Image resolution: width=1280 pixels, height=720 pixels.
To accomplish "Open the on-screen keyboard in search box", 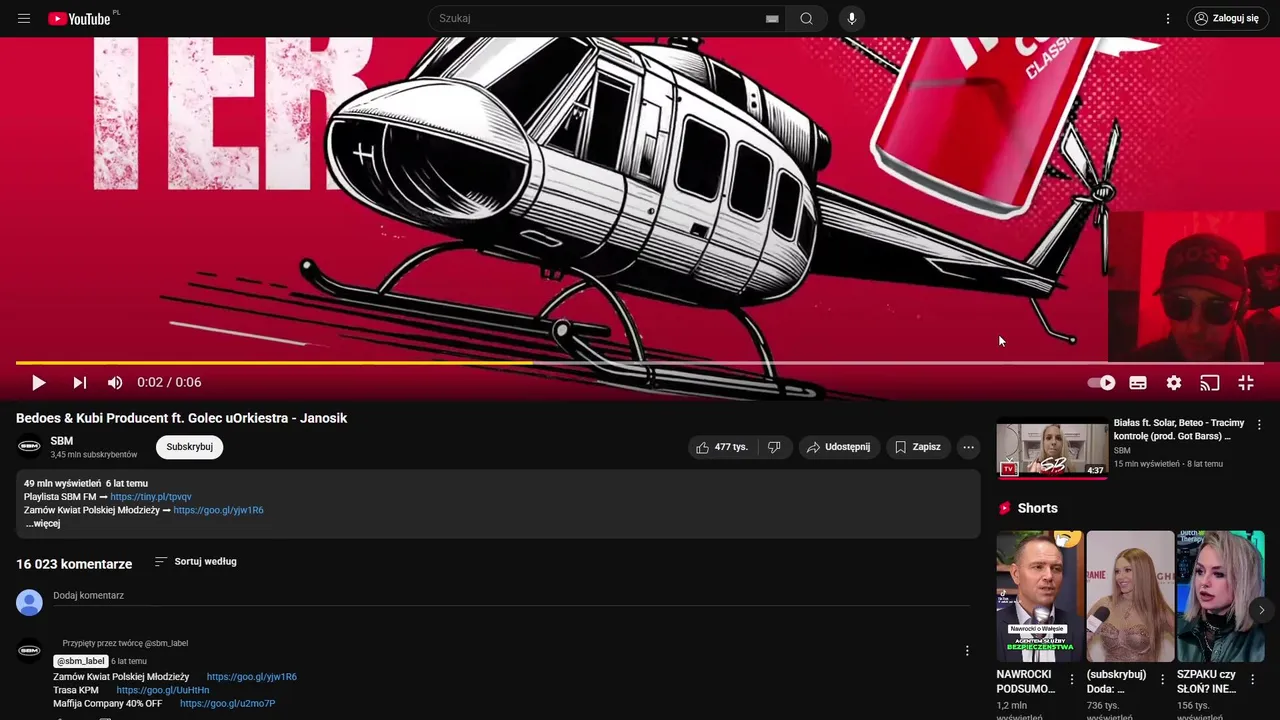I will [x=772, y=18].
